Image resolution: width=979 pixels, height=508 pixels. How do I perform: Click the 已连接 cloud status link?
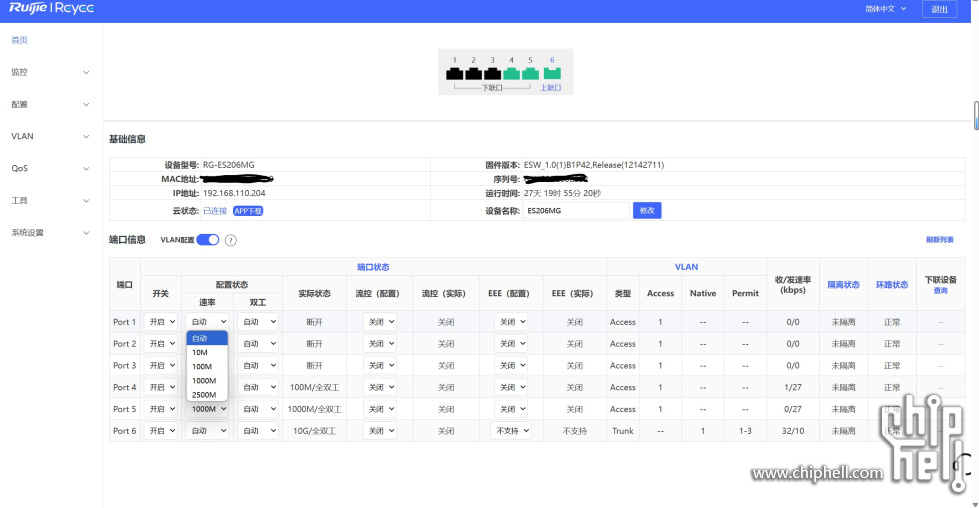tap(215, 211)
